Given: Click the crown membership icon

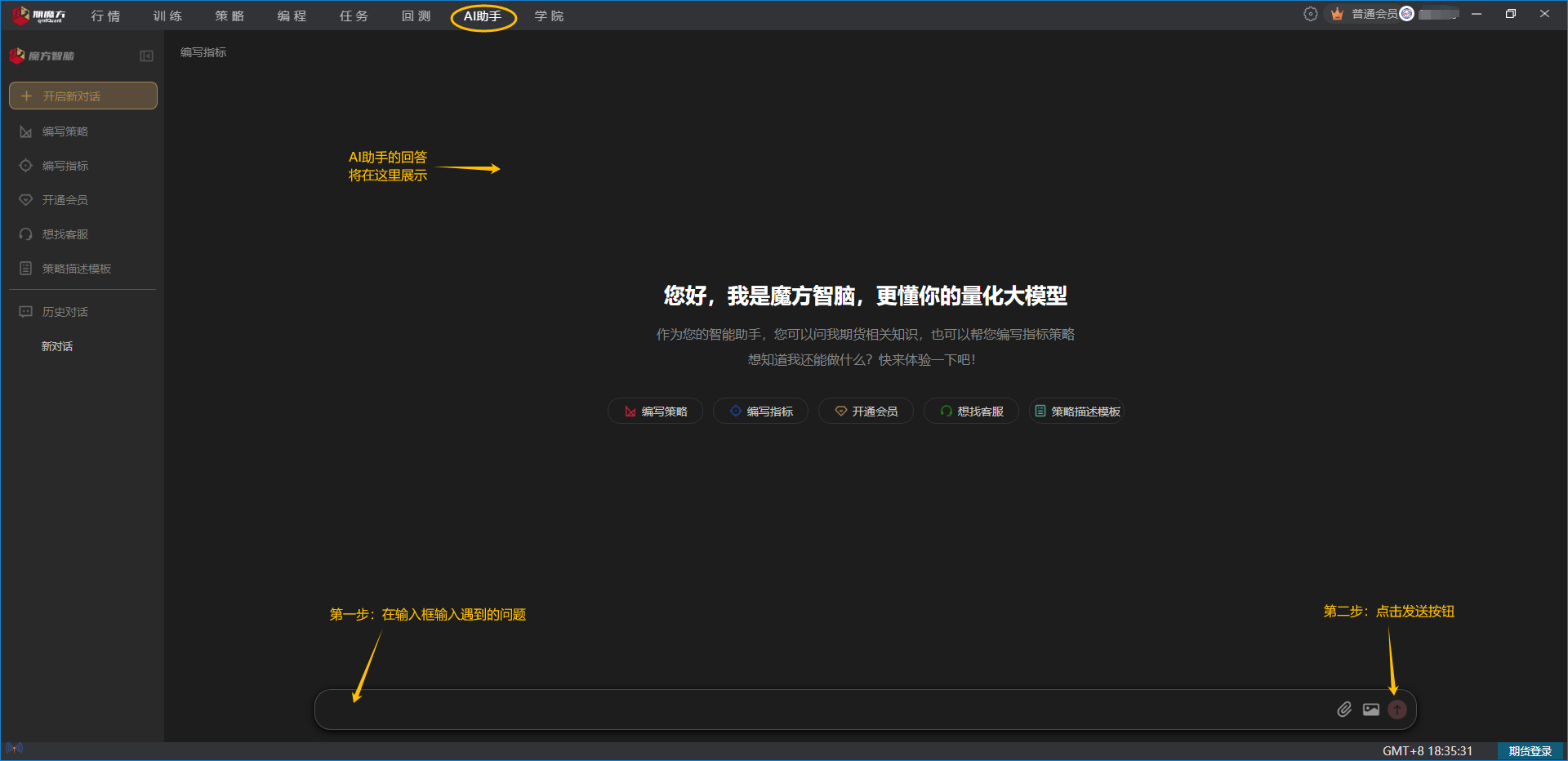Looking at the screenshot, I should pos(1337,14).
